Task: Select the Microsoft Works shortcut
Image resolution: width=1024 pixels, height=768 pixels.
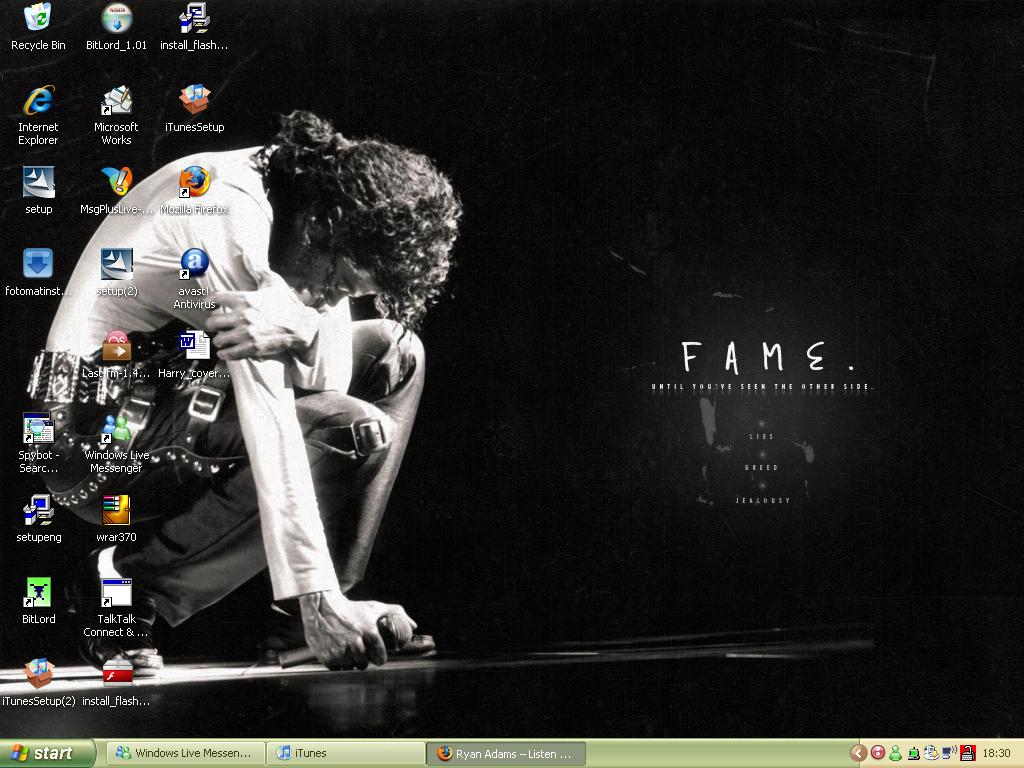Action: click(x=116, y=102)
